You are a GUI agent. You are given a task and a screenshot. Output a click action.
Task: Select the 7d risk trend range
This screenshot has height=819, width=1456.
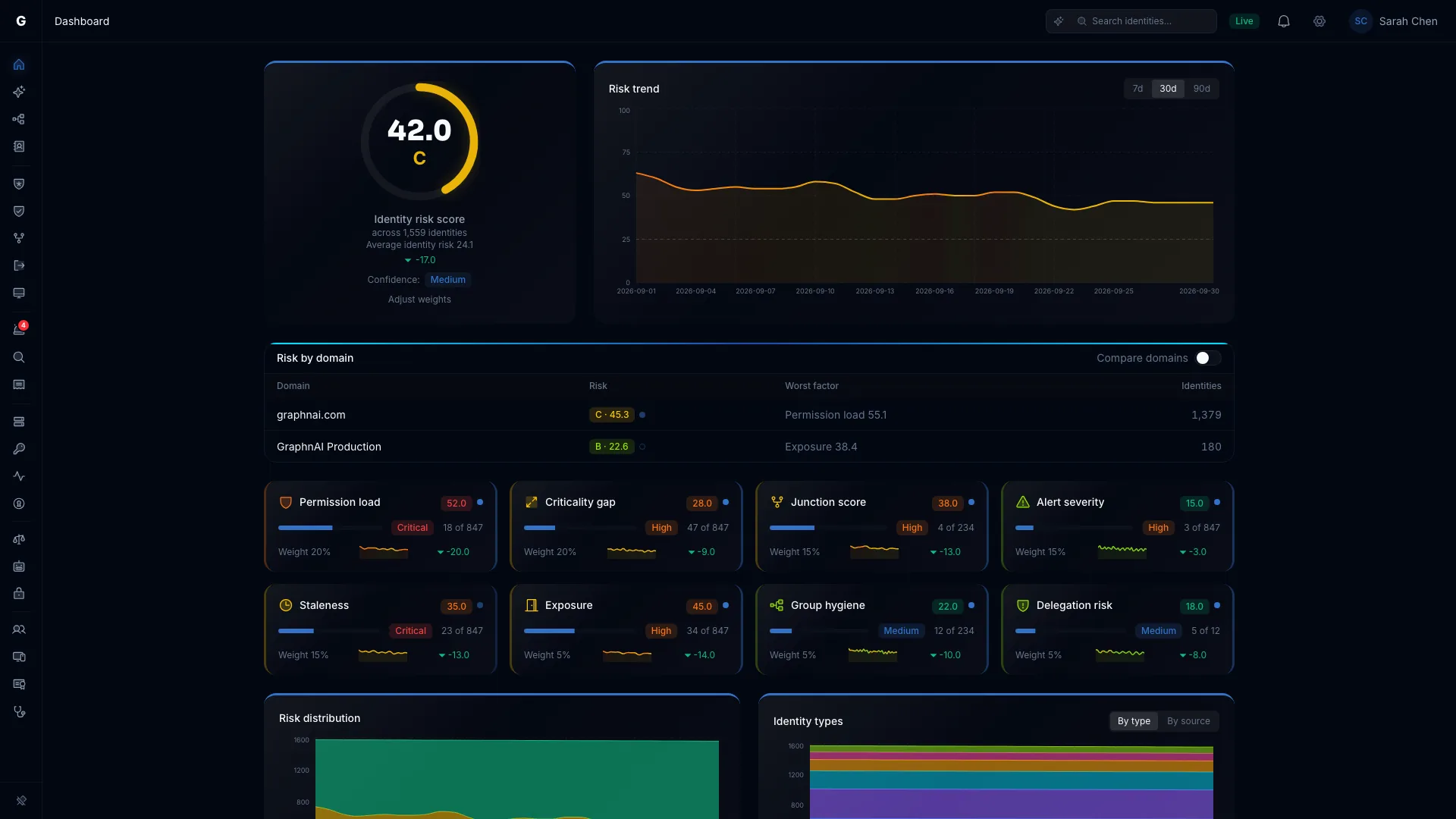coord(1137,89)
